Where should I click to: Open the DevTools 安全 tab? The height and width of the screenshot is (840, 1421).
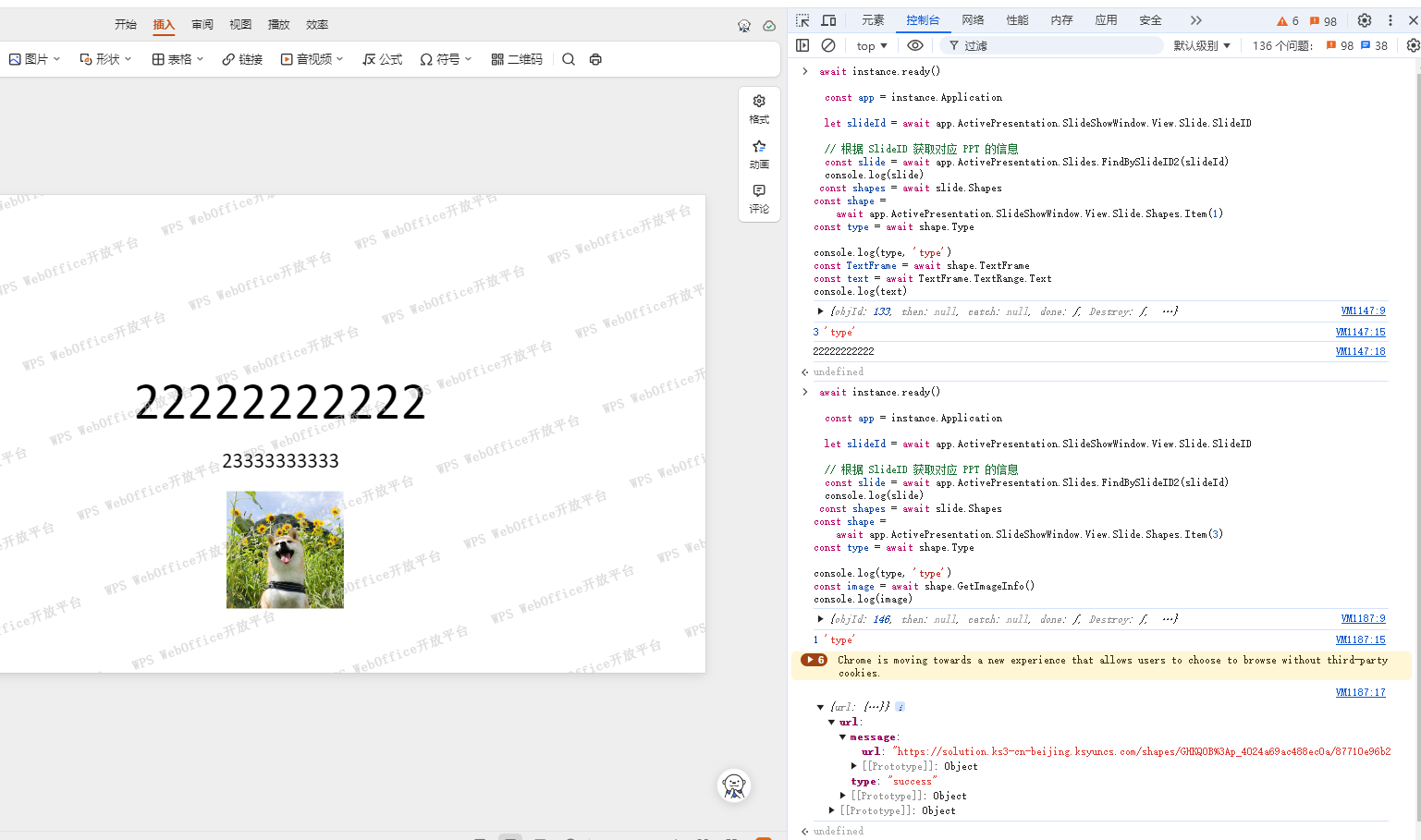(x=1150, y=20)
